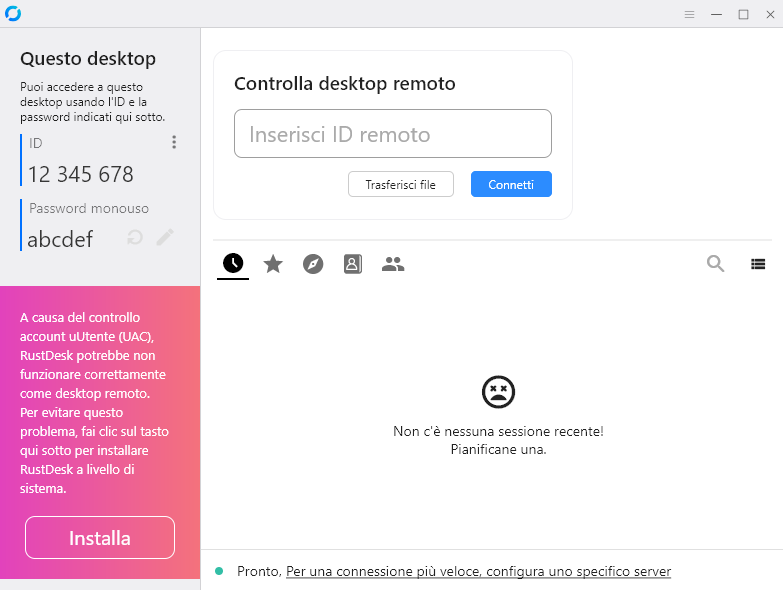The height and width of the screenshot is (590, 783).
Task: Click the Password monouso label
Action: 89,208
